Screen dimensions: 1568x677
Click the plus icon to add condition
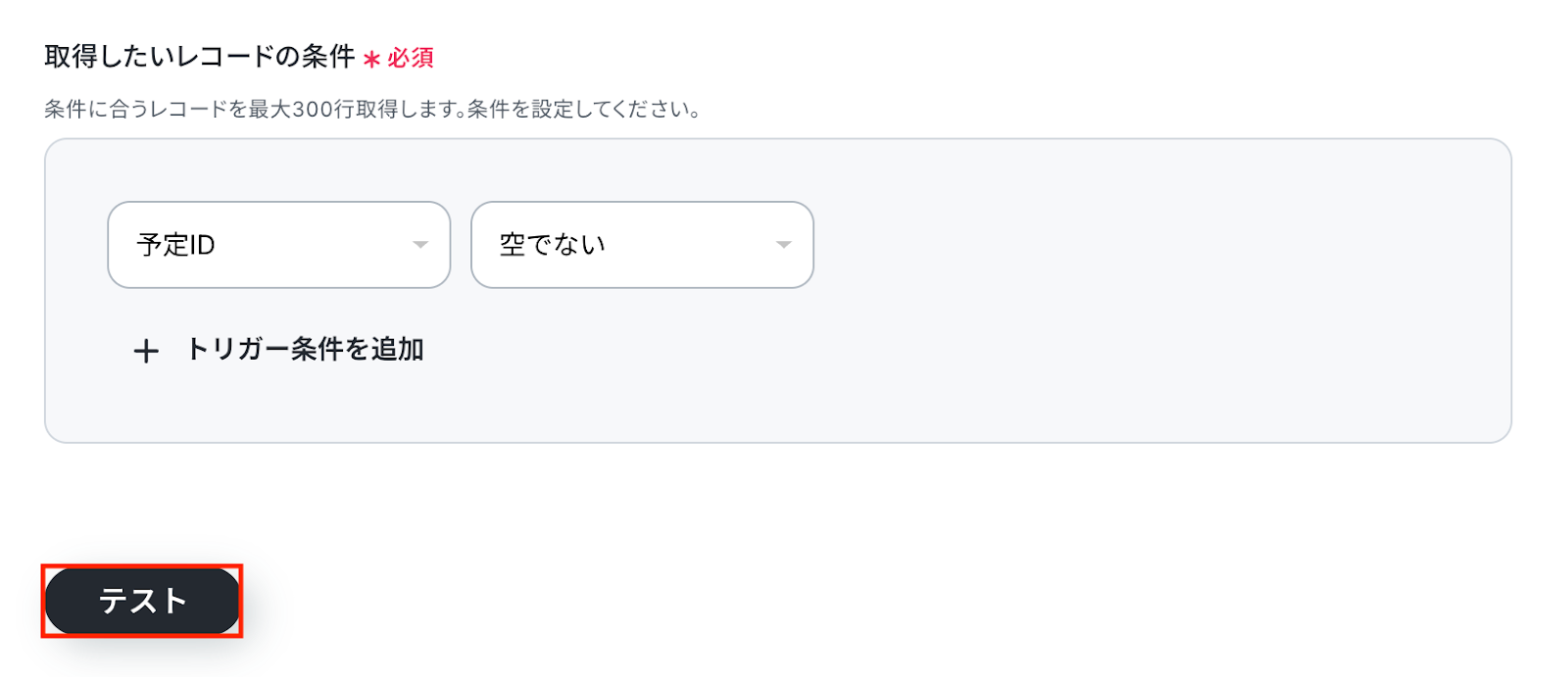click(x=146, y=351)
